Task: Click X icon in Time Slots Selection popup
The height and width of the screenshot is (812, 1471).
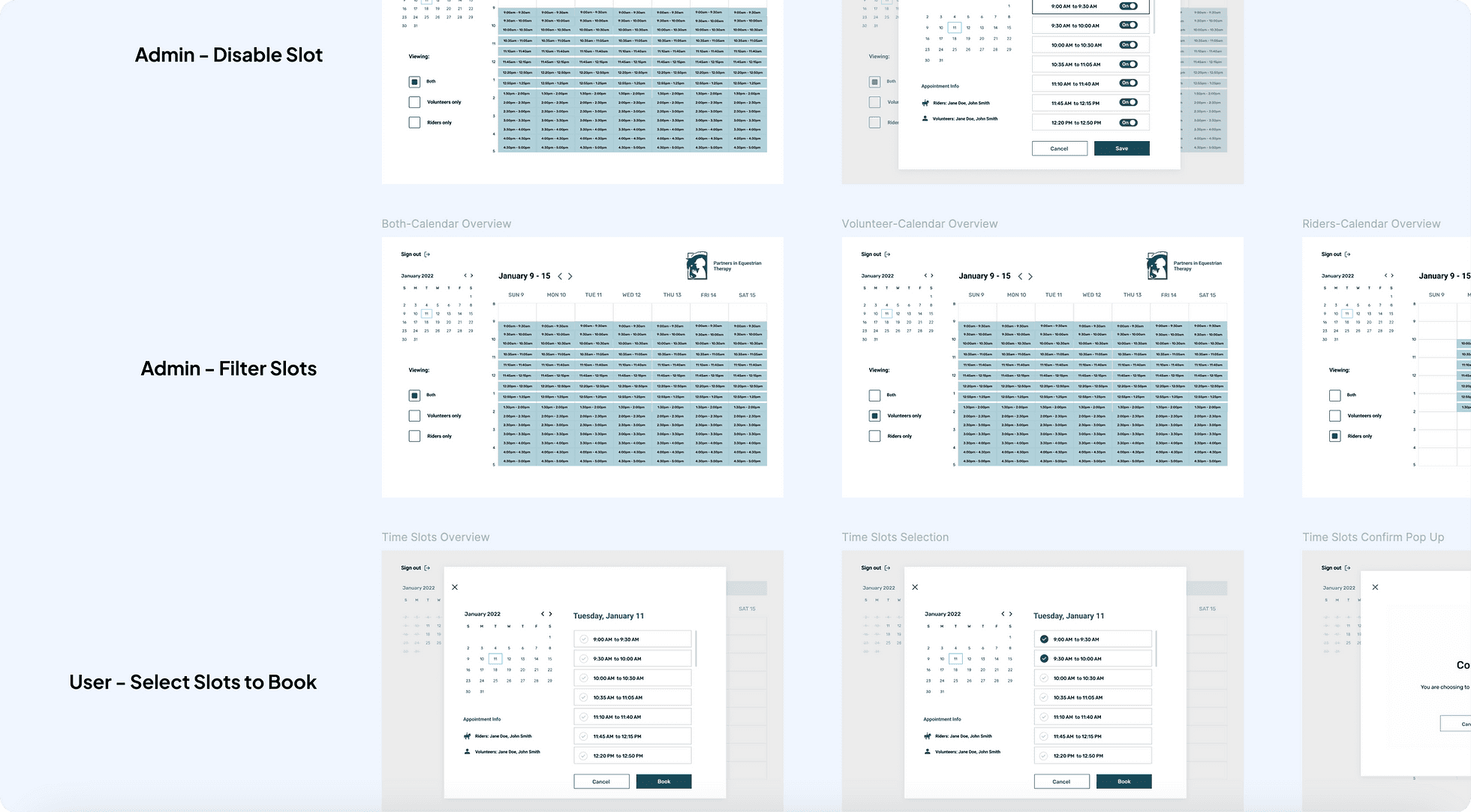Action: coord(915,587)
